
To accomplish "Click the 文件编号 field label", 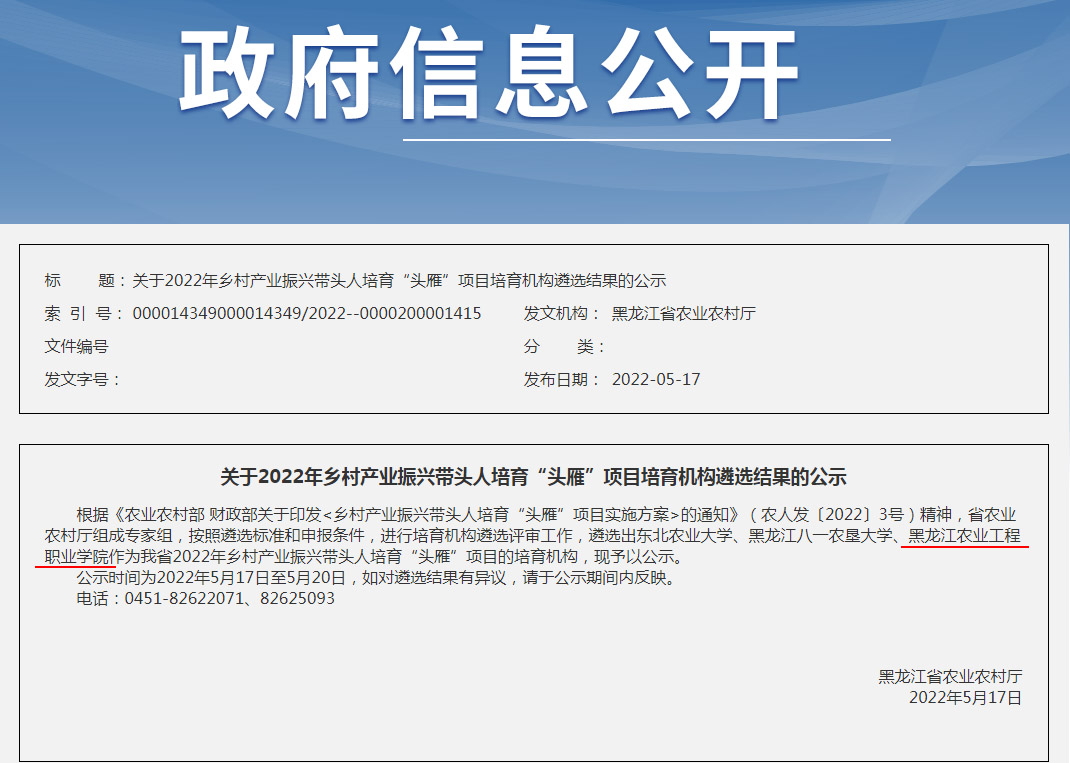I will (x=76, y=346).
